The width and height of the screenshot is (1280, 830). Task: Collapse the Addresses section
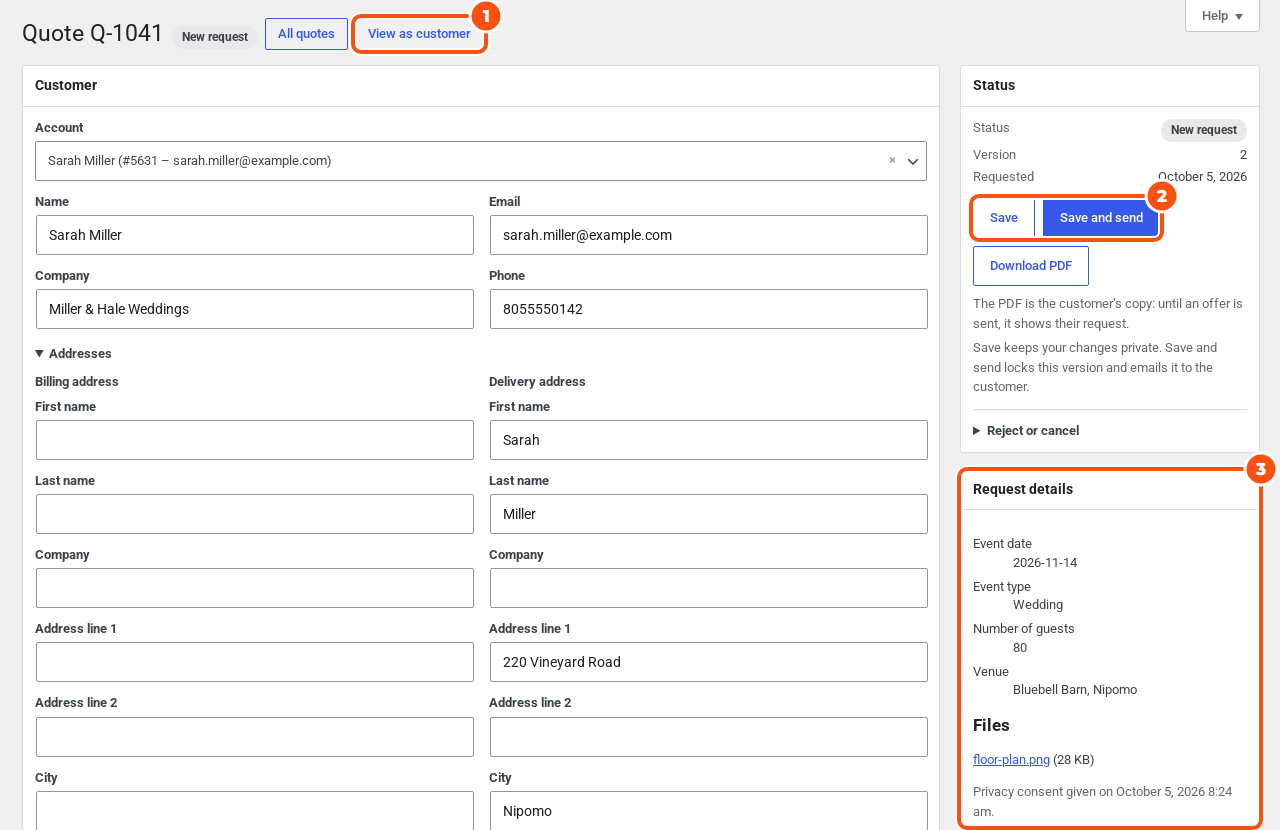tap(73, 354)
